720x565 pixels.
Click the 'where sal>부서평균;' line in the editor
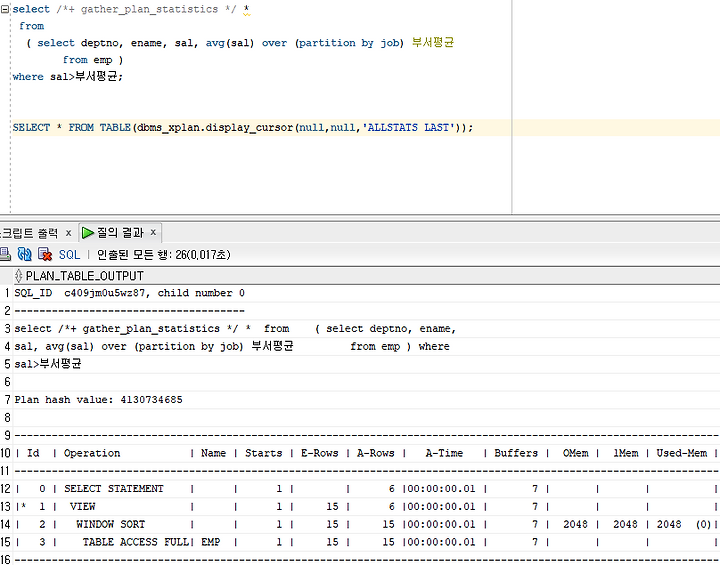tap(68, 77)
